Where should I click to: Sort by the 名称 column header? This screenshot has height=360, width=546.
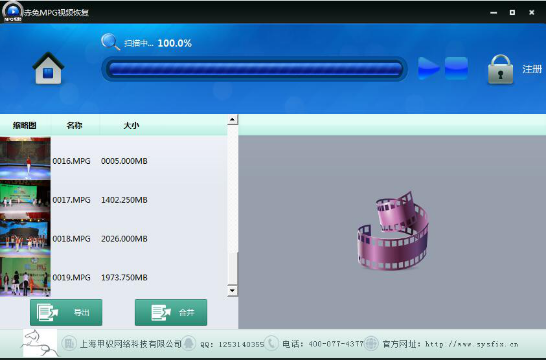75,125
